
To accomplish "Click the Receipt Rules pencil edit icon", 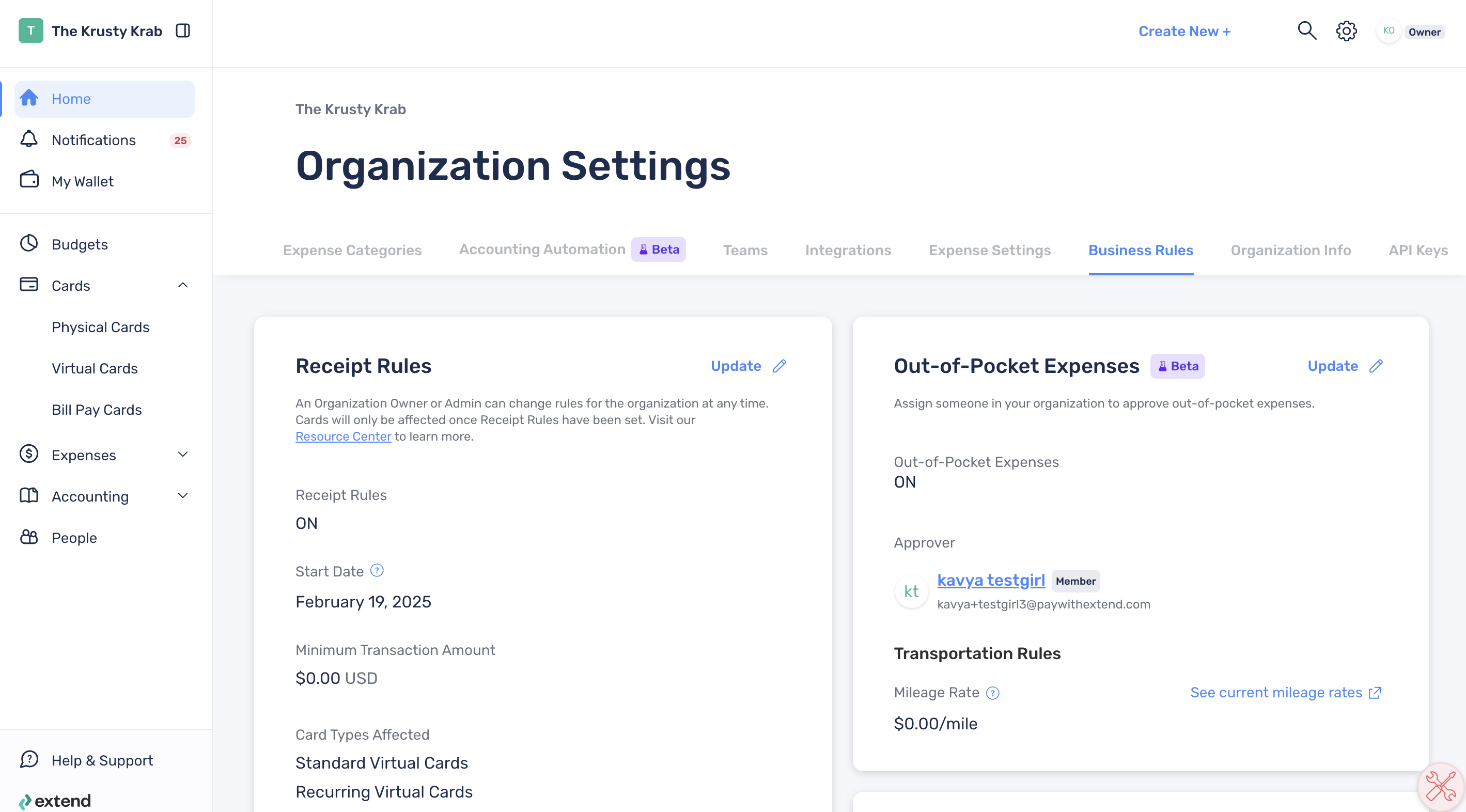I will (779, 366).
